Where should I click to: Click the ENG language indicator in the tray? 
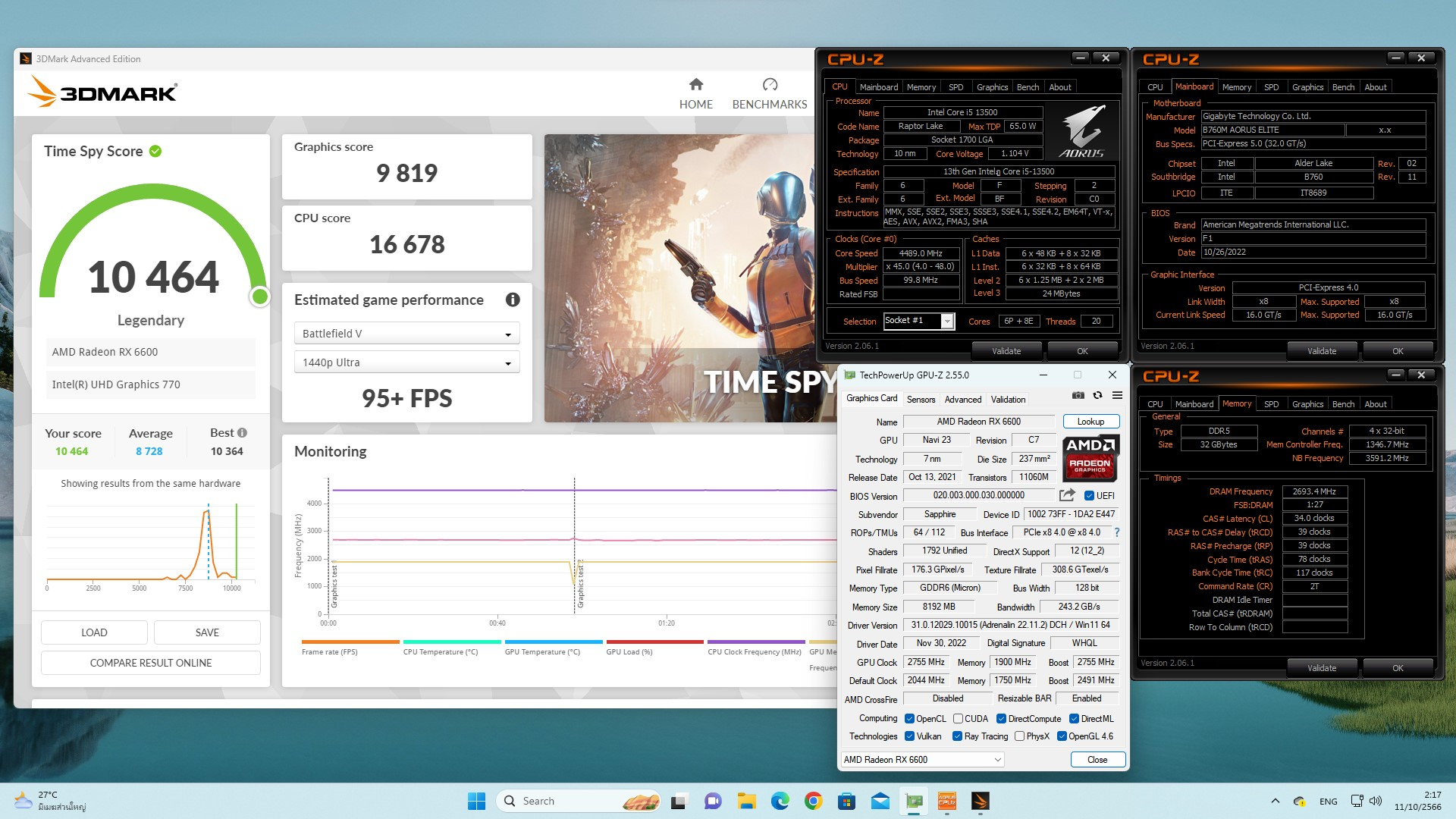[x=1328, y=802]
